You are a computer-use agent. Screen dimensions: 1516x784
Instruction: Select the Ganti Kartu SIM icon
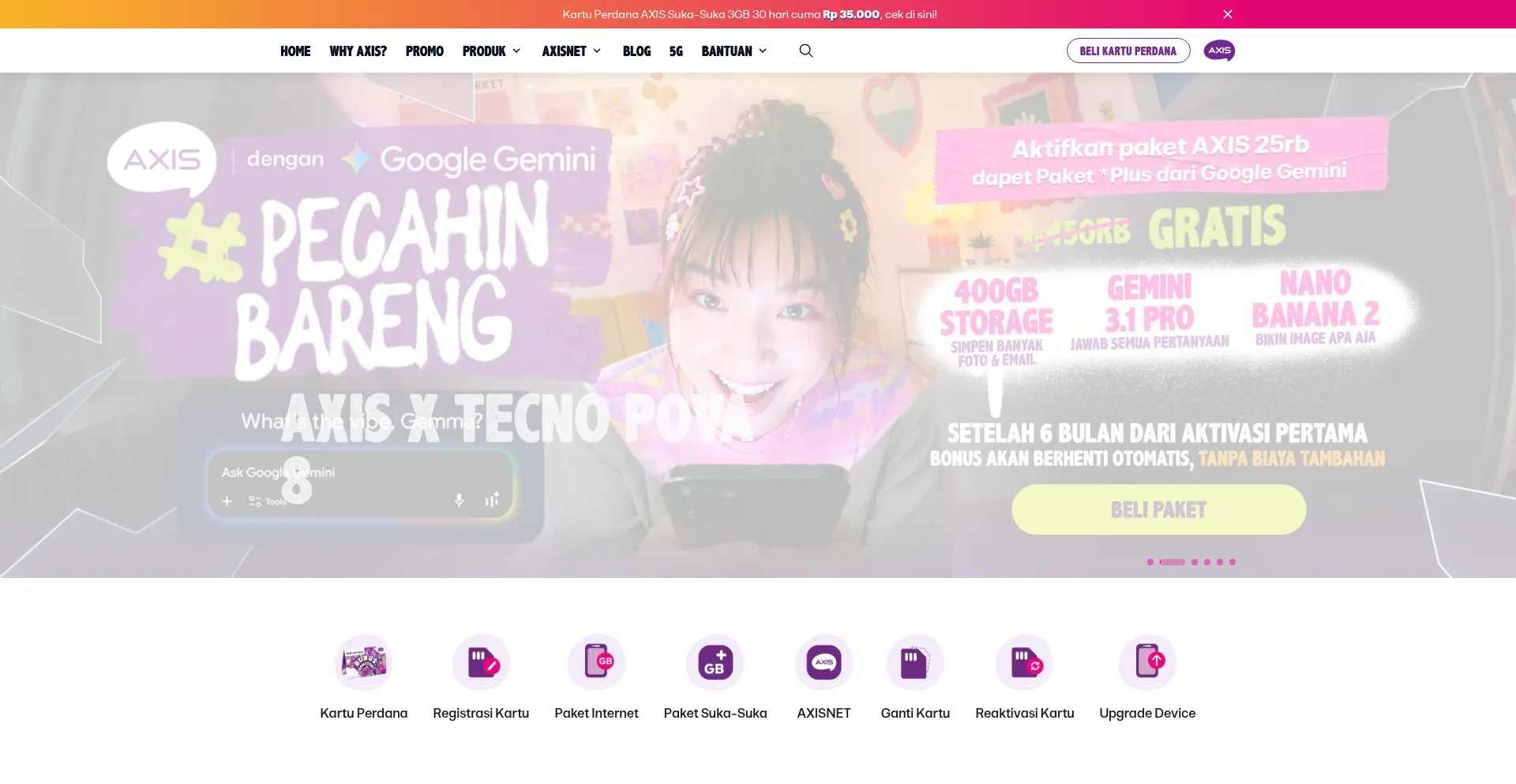915,662
